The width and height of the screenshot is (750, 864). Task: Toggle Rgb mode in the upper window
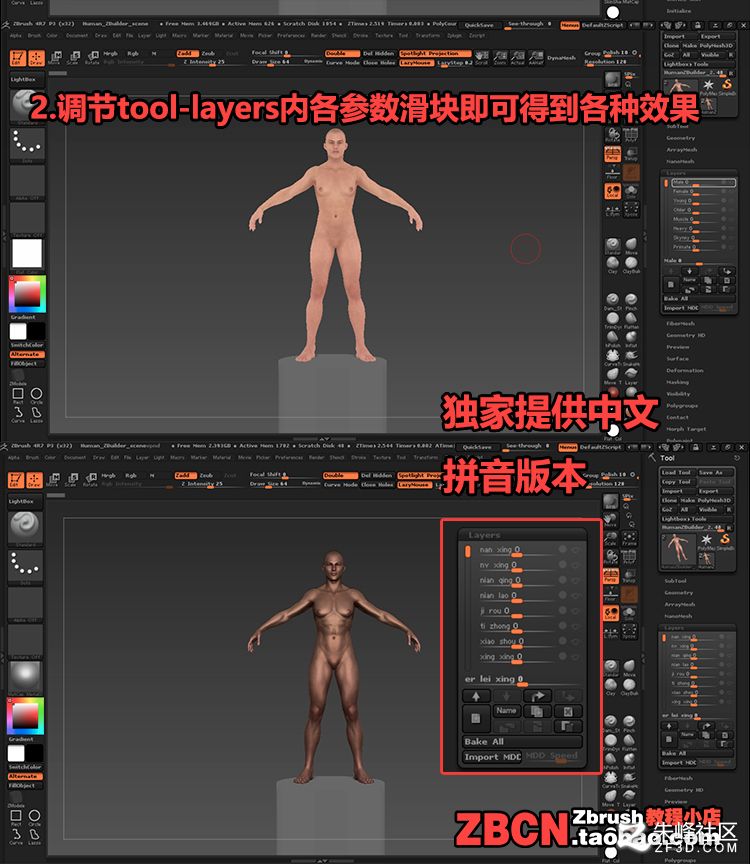click(x=133, y=53)
